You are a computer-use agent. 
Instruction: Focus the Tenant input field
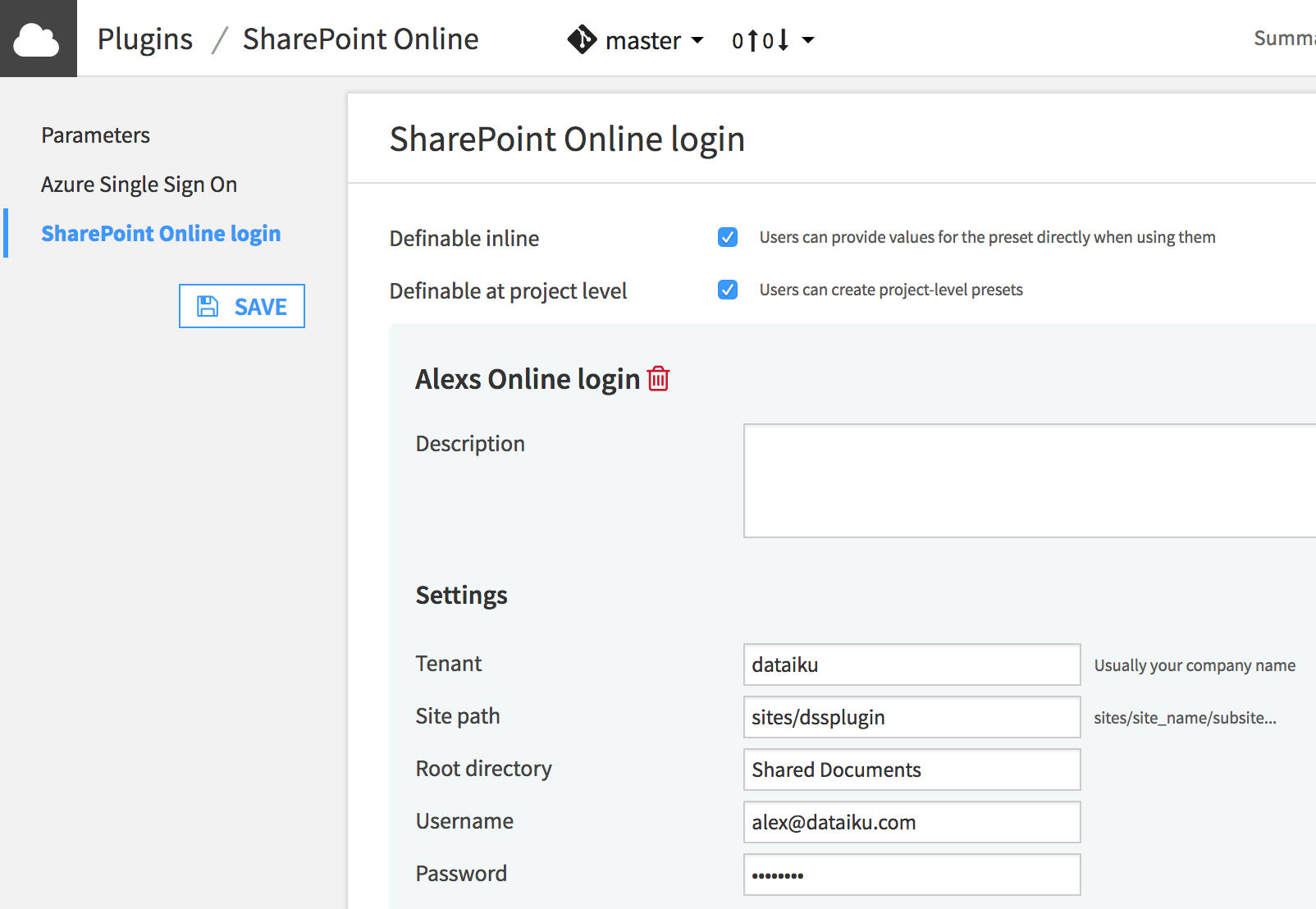pyautogui.click(x=912, y=665)
